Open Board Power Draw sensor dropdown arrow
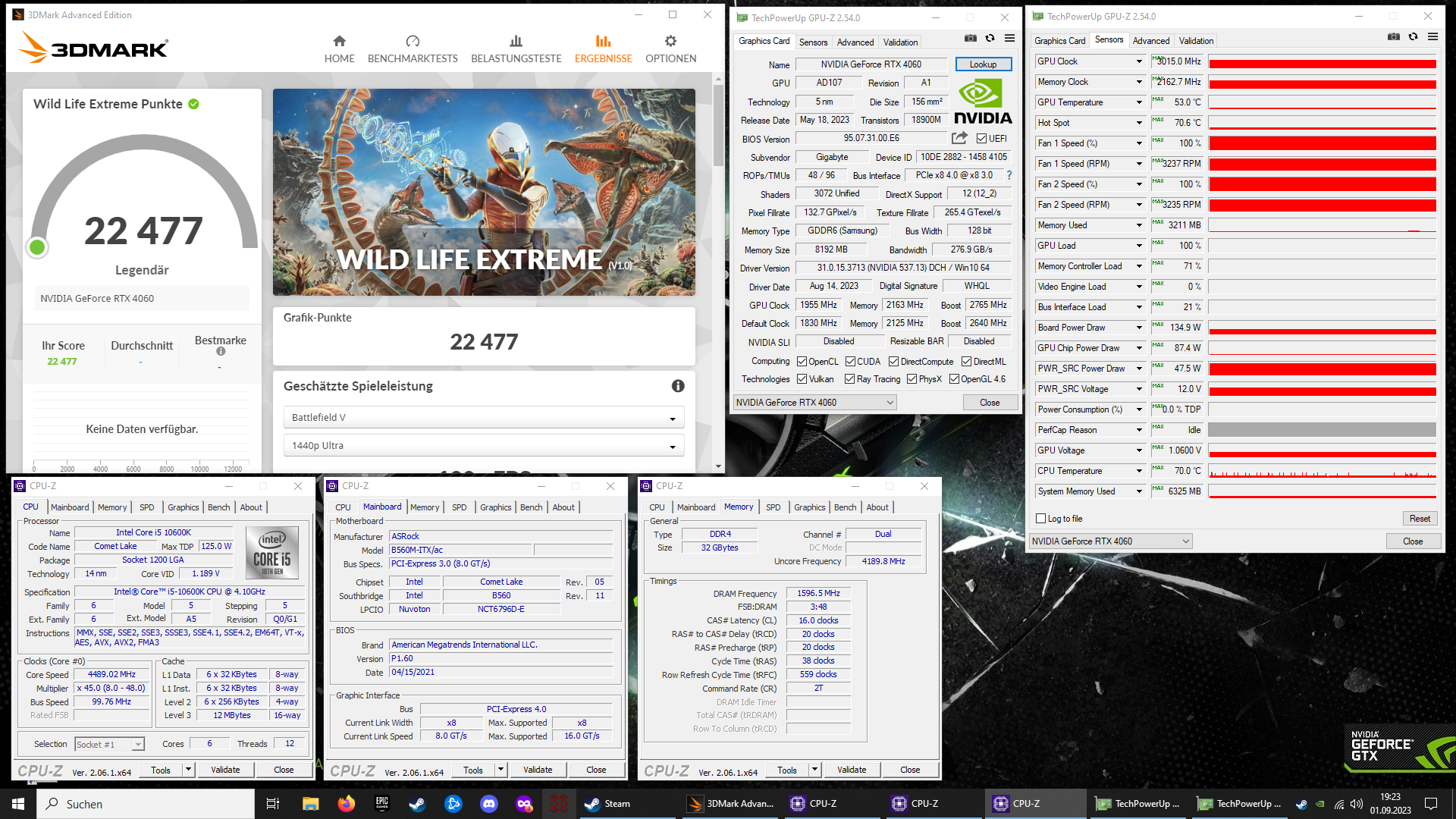 tap(1138, 328)
